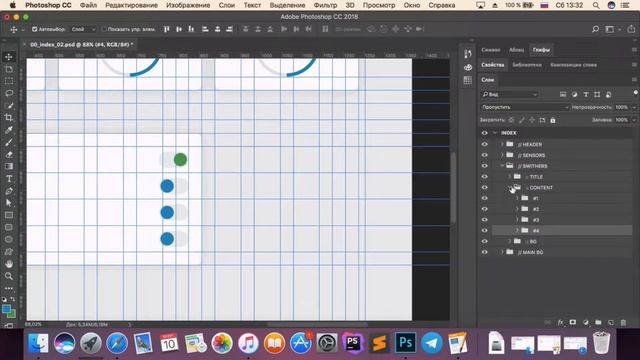
Task: Toggle the Auto-select checkbox
Action: click(34, 29)
